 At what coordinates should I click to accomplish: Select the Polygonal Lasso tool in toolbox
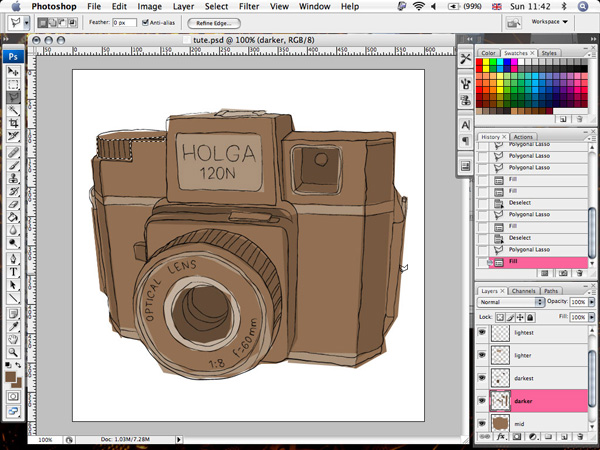pyautogui.click(x=13, y=97)
